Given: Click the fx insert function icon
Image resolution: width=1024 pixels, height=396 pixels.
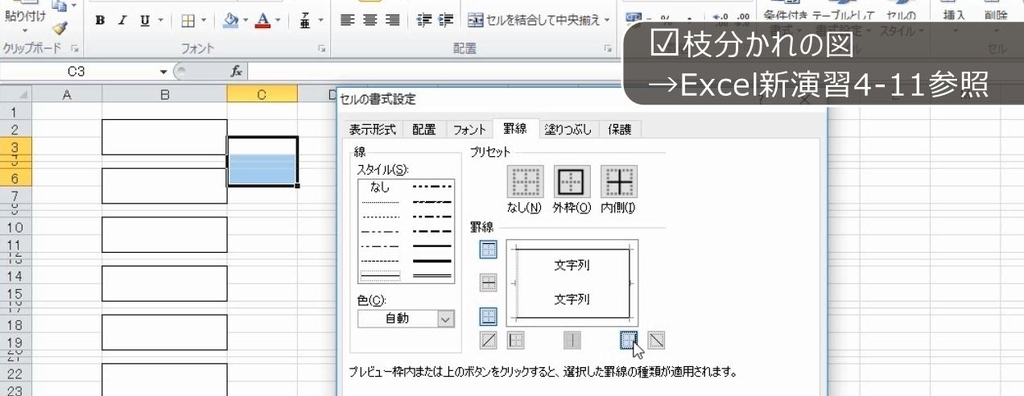Looking at the screenshot, I should pyautogui.click(x=236, y=71).
